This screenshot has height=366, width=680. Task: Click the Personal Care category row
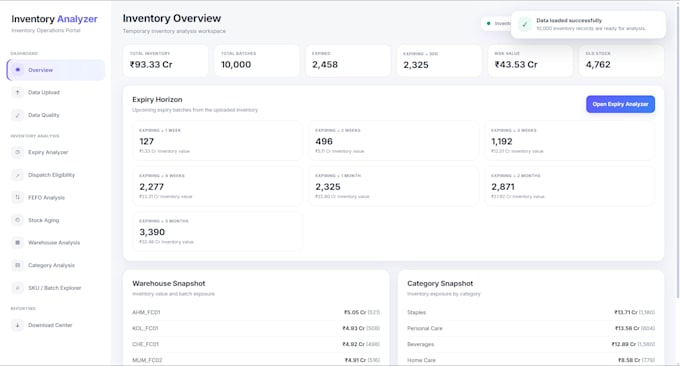[531, 328]
